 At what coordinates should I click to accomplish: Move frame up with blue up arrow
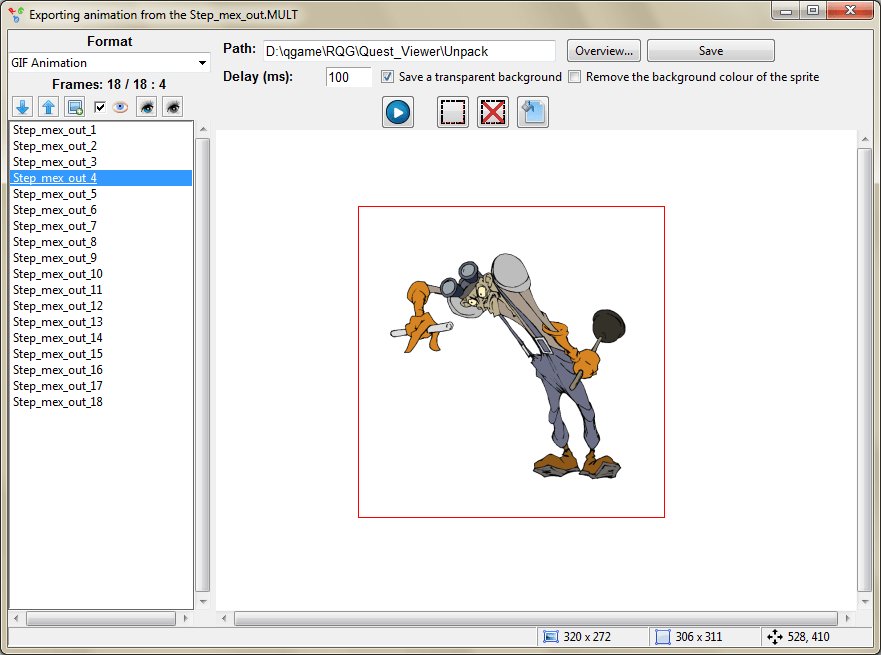pyautogui.click(x=49, y=107)
